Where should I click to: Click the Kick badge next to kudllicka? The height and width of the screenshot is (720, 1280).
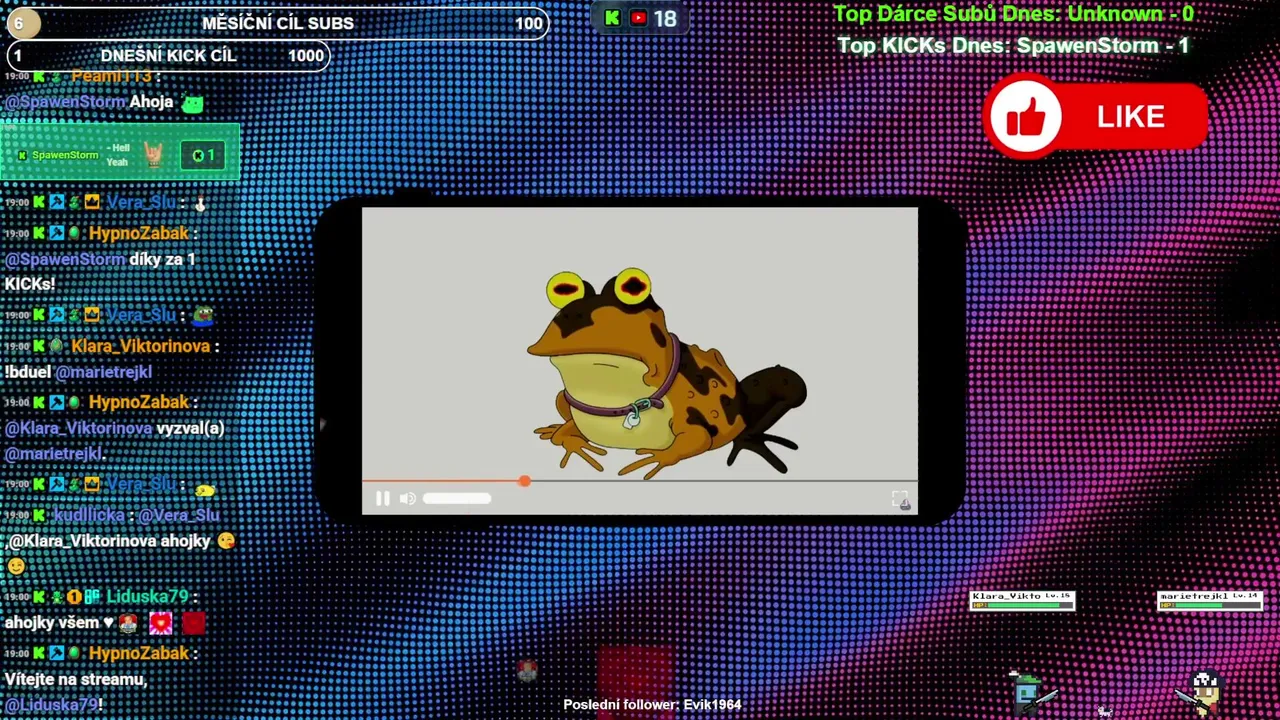39,515
